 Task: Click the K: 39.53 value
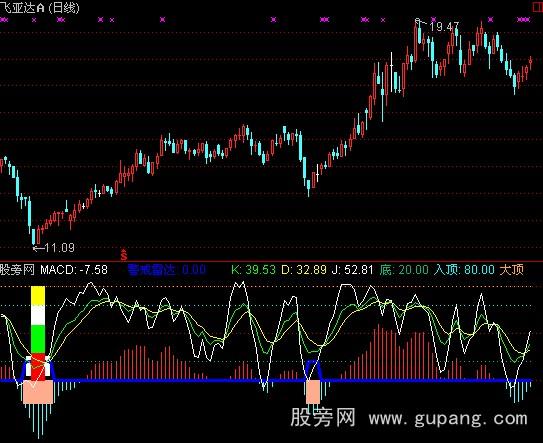point(253,269)
